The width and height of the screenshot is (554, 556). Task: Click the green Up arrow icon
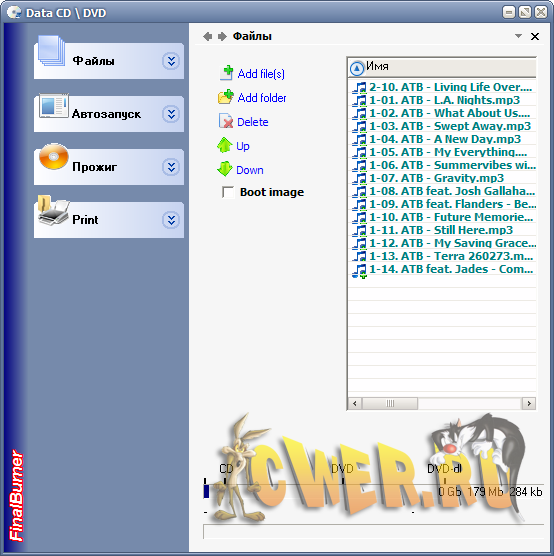click(225, 145)
